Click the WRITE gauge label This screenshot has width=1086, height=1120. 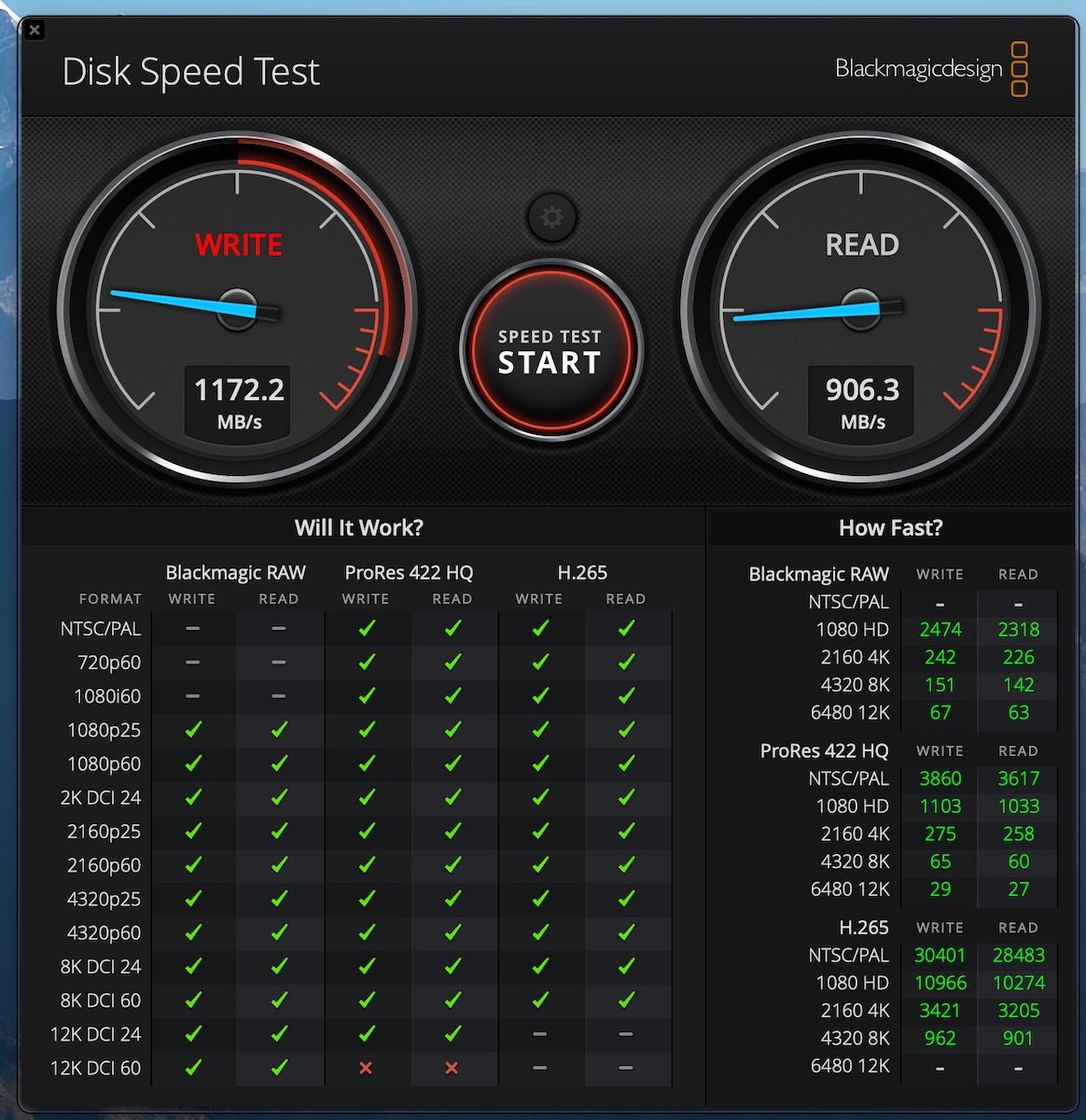[239, 245]
